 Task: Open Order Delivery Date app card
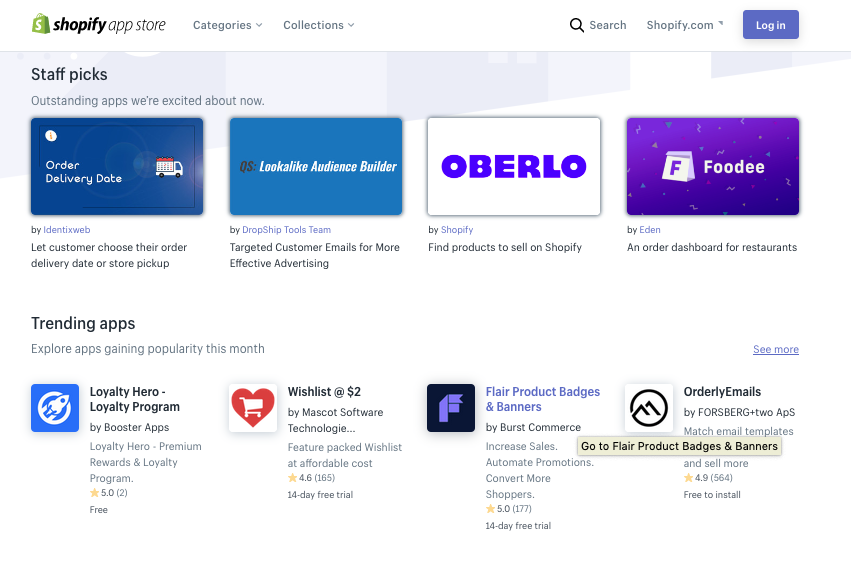tap(117, 166)
